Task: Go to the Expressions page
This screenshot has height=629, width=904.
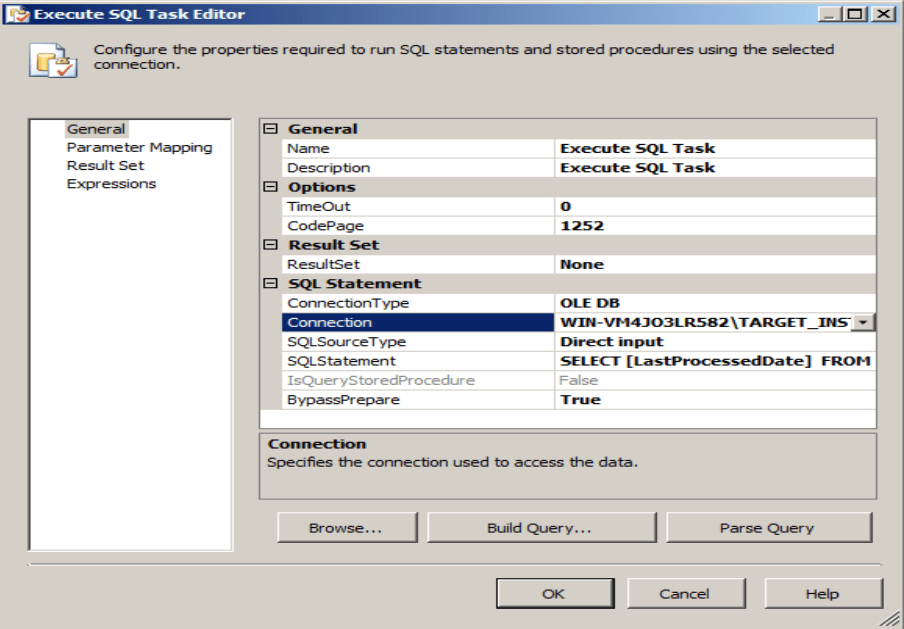Action: pos(111,184)
